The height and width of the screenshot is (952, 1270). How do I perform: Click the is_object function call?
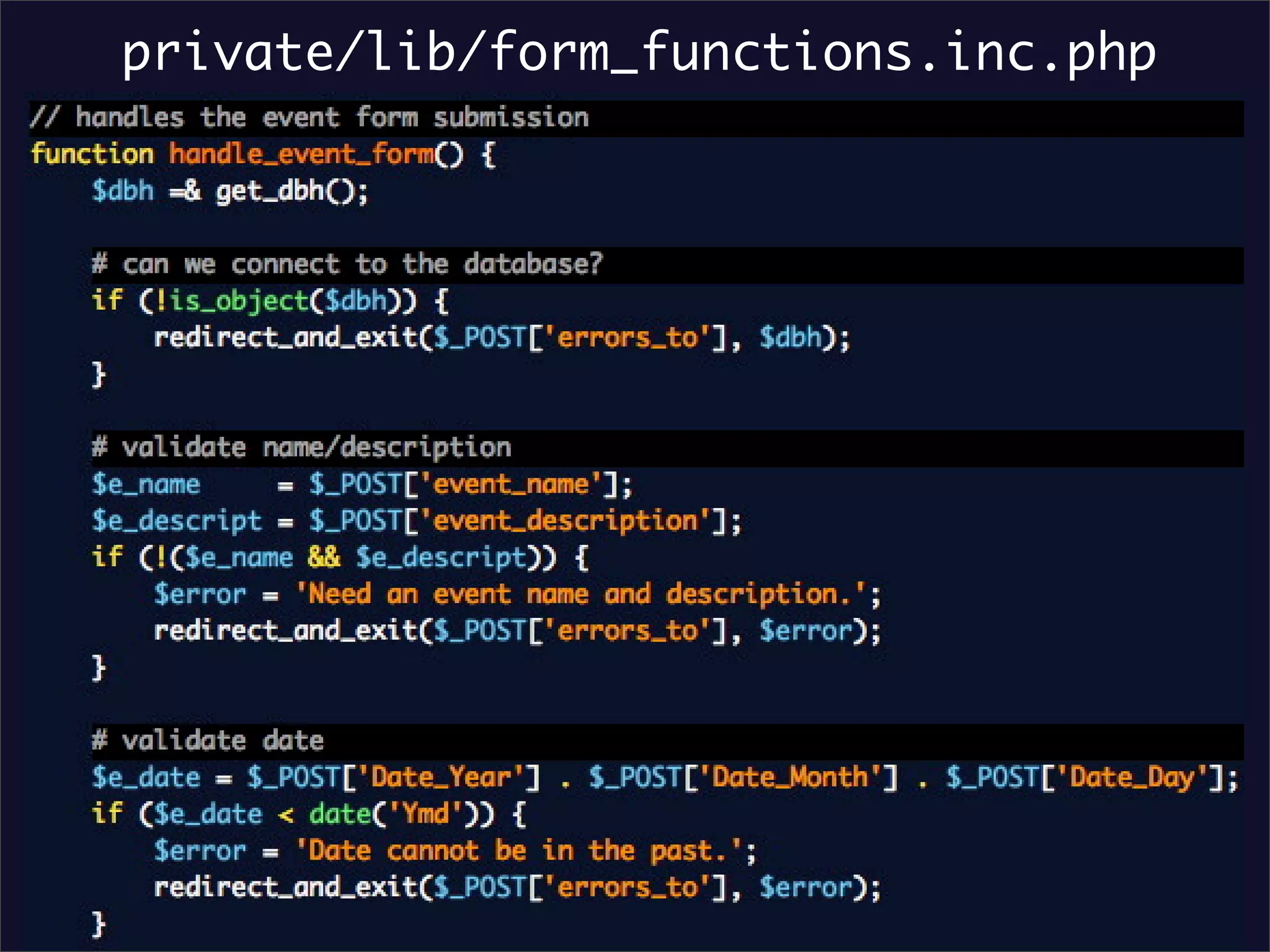(x=239, y=301)
